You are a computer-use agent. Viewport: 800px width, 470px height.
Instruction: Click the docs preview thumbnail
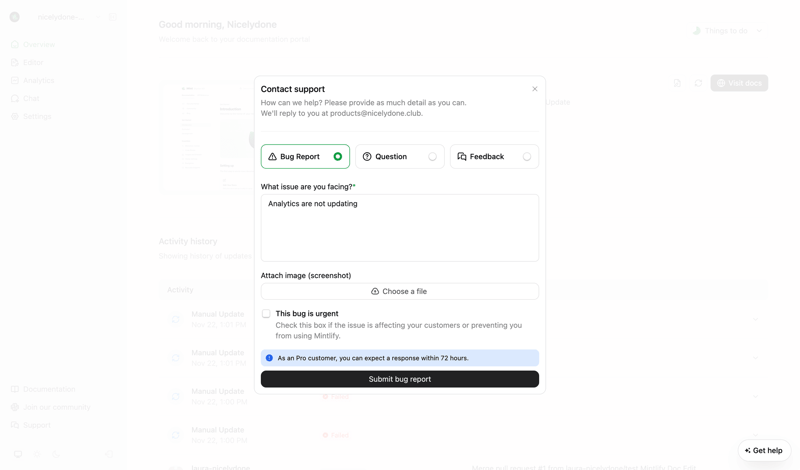(207, 137)
